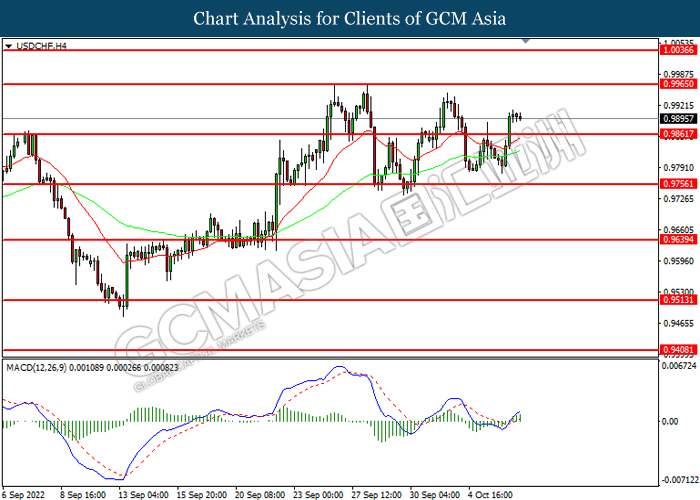700x500 pixels.
Task: Click the 0.99875 price axis value
Action: pyautogui.click(x=679, y=75)
